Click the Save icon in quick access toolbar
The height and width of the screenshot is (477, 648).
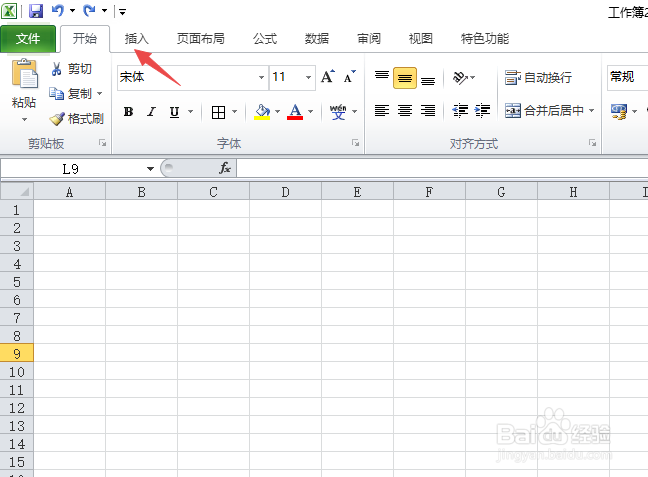click(x=36, y=11)
